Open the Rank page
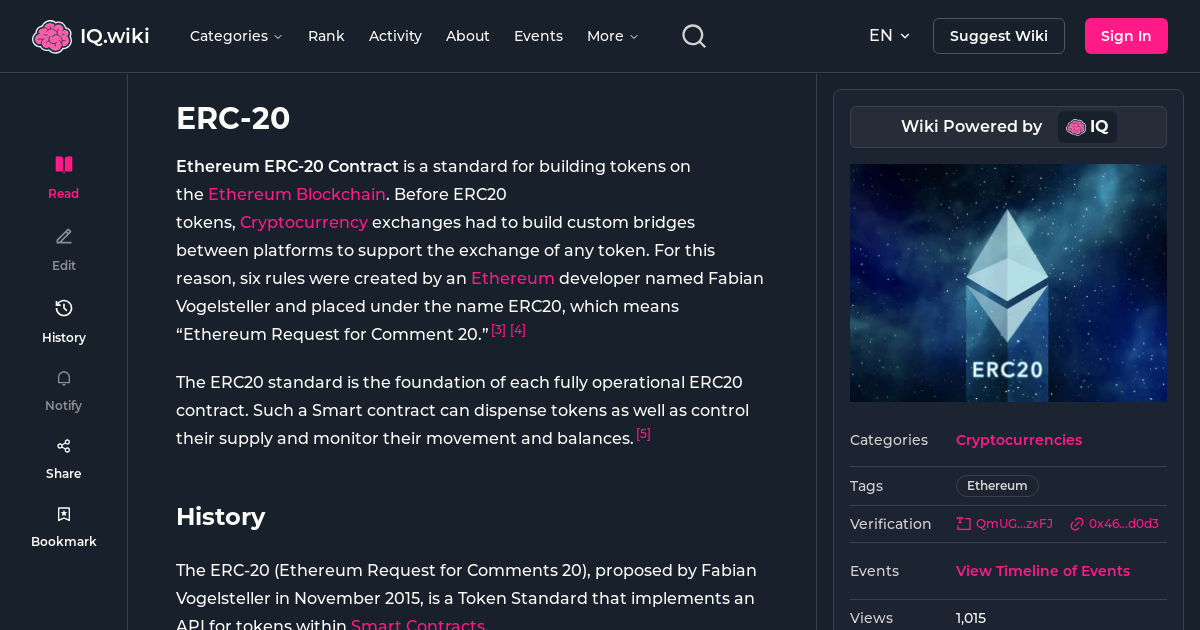 [326, 36]
